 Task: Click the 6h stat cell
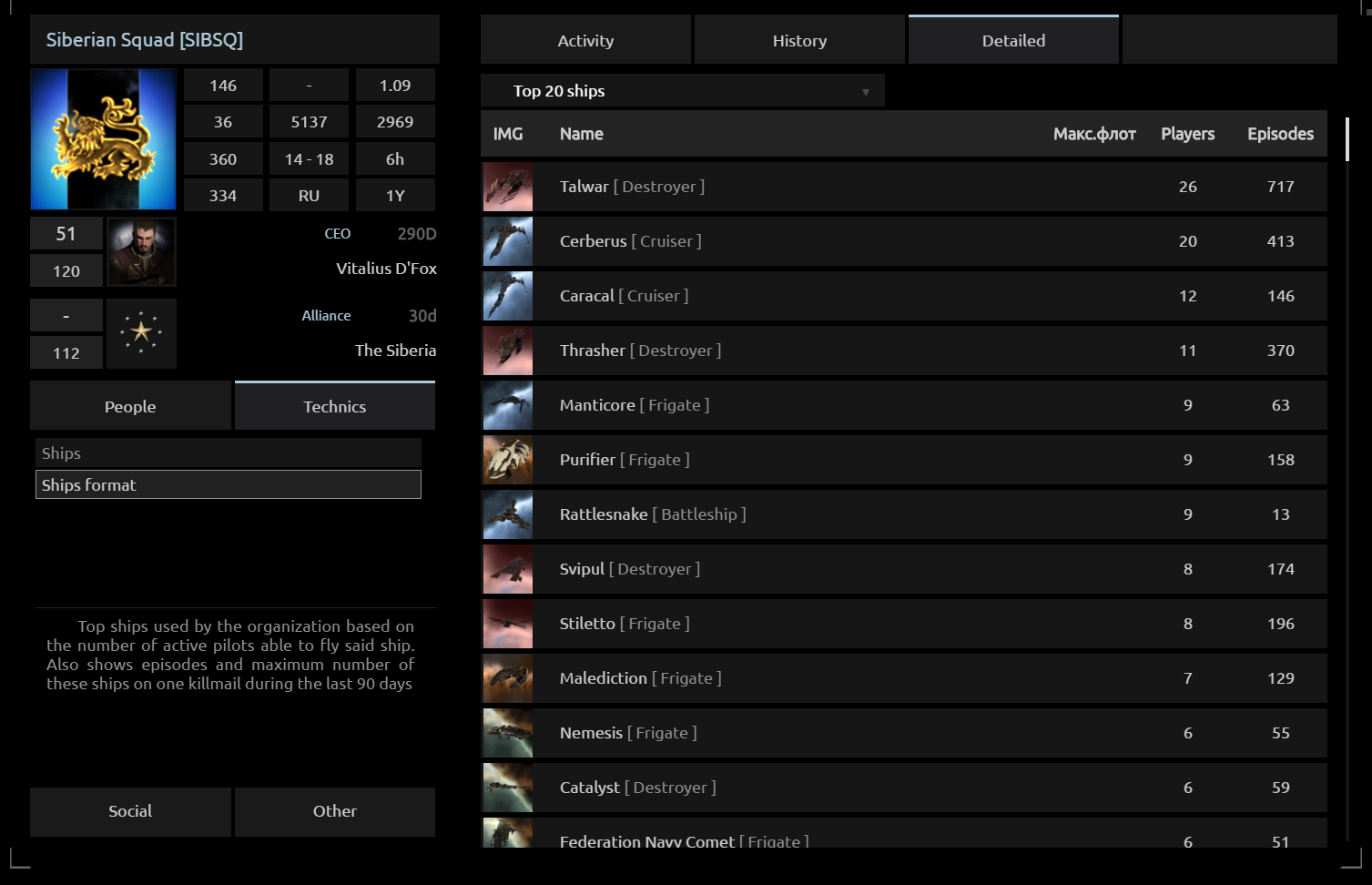[x=395, y=159]
